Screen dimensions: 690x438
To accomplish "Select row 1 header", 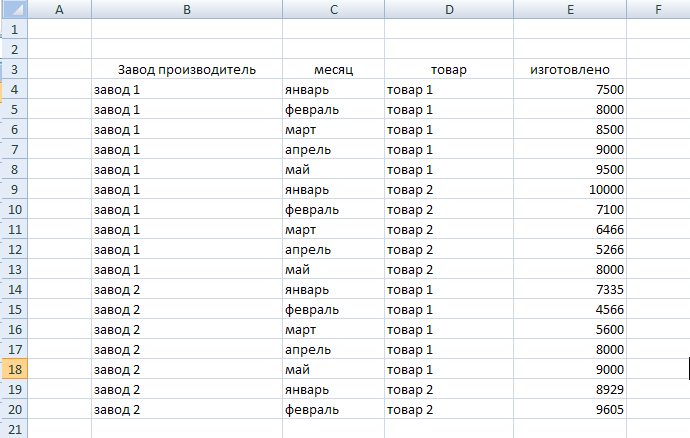I will click(x=15, y=29).
